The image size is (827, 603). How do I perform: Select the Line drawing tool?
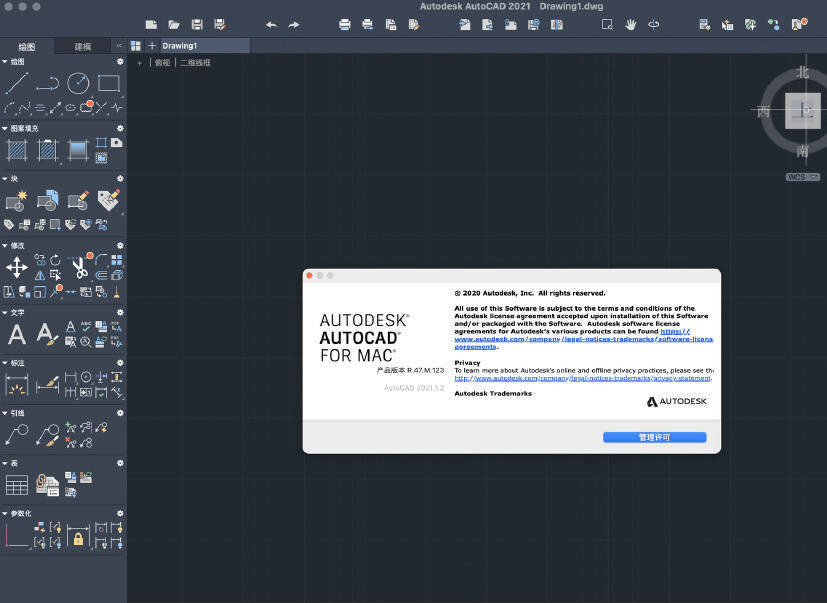[16, 83]
